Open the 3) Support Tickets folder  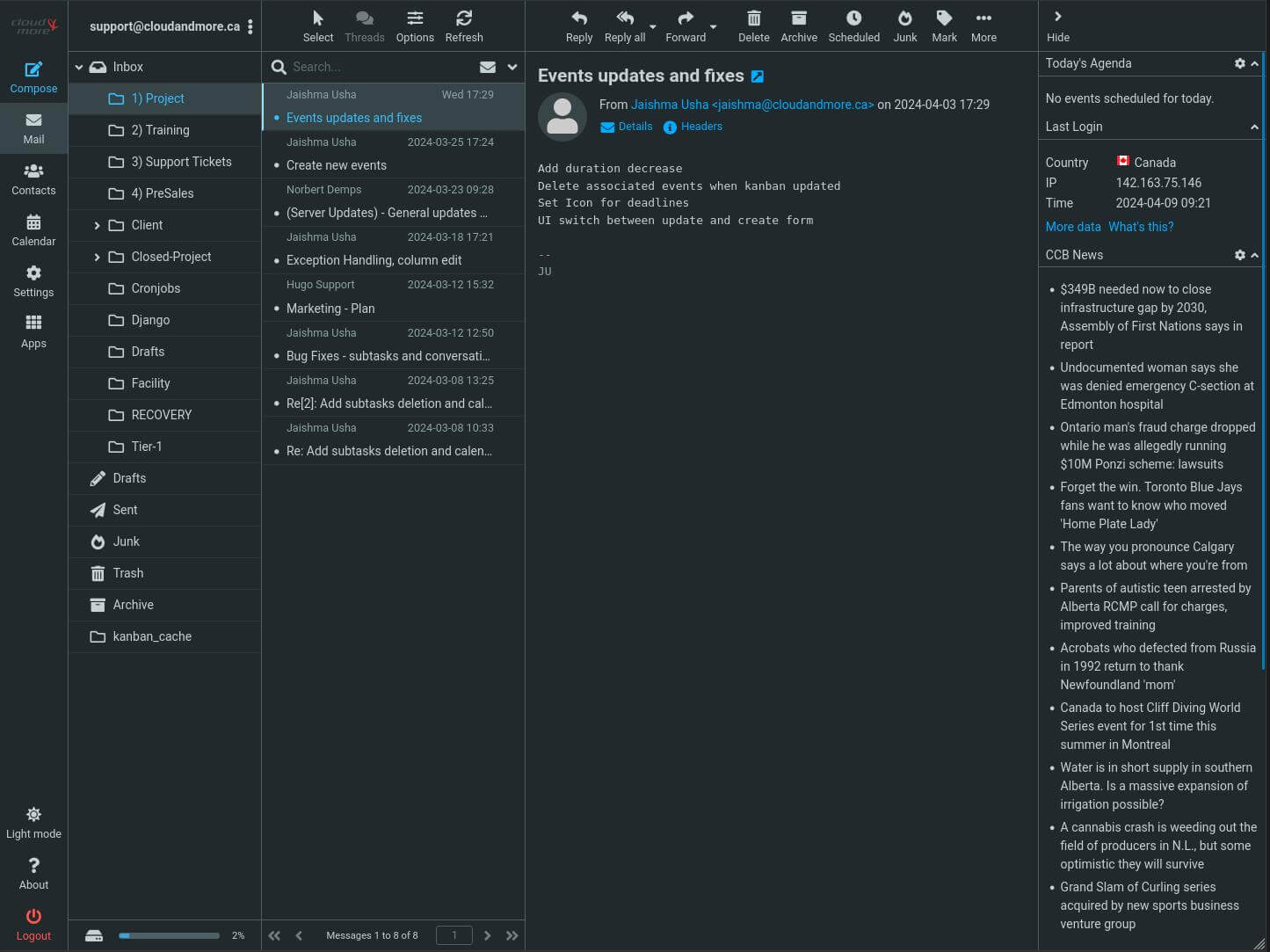[x=181, y=162]
